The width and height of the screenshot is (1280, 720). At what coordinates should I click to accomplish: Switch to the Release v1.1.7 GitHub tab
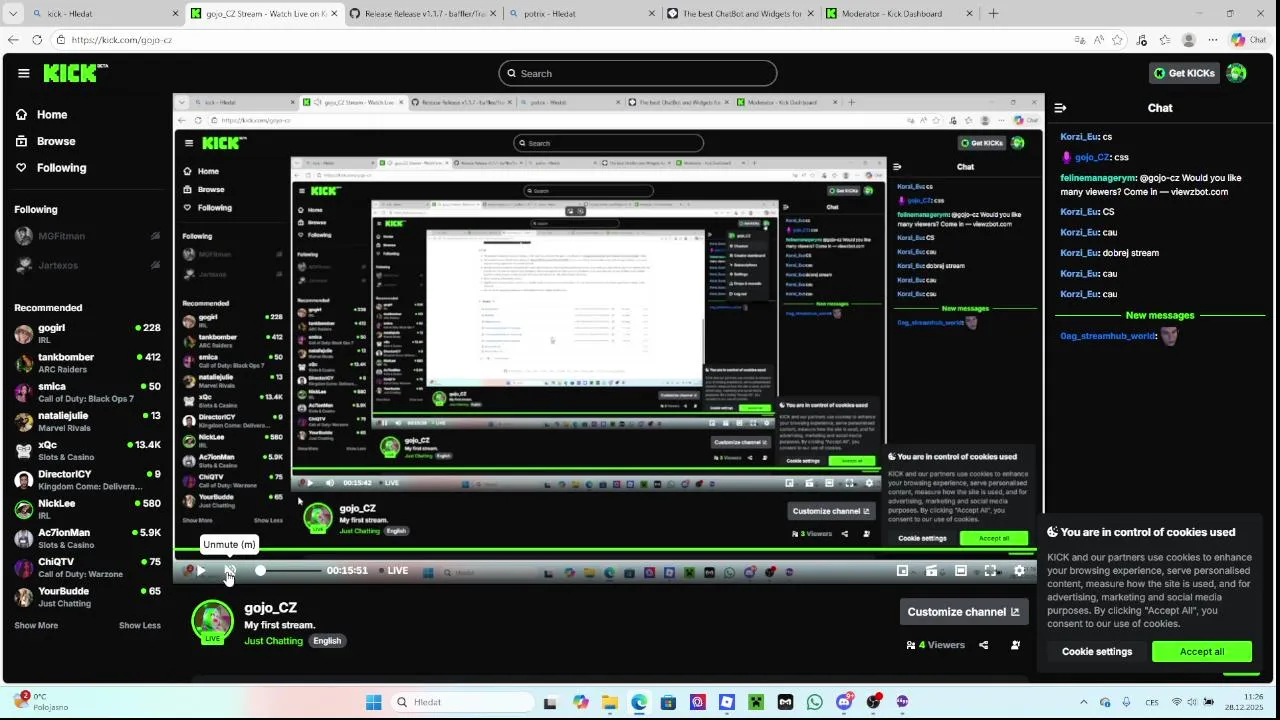[x=420, y=14]
